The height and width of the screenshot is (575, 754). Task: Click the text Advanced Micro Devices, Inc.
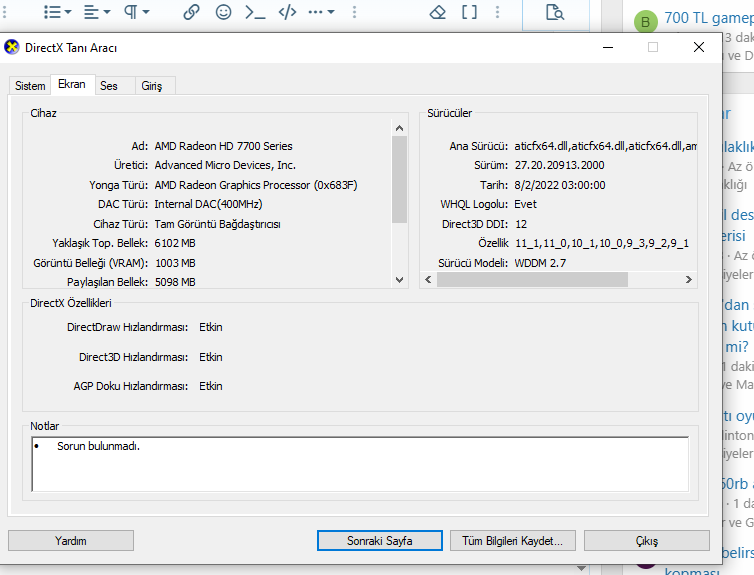[225, 165]
